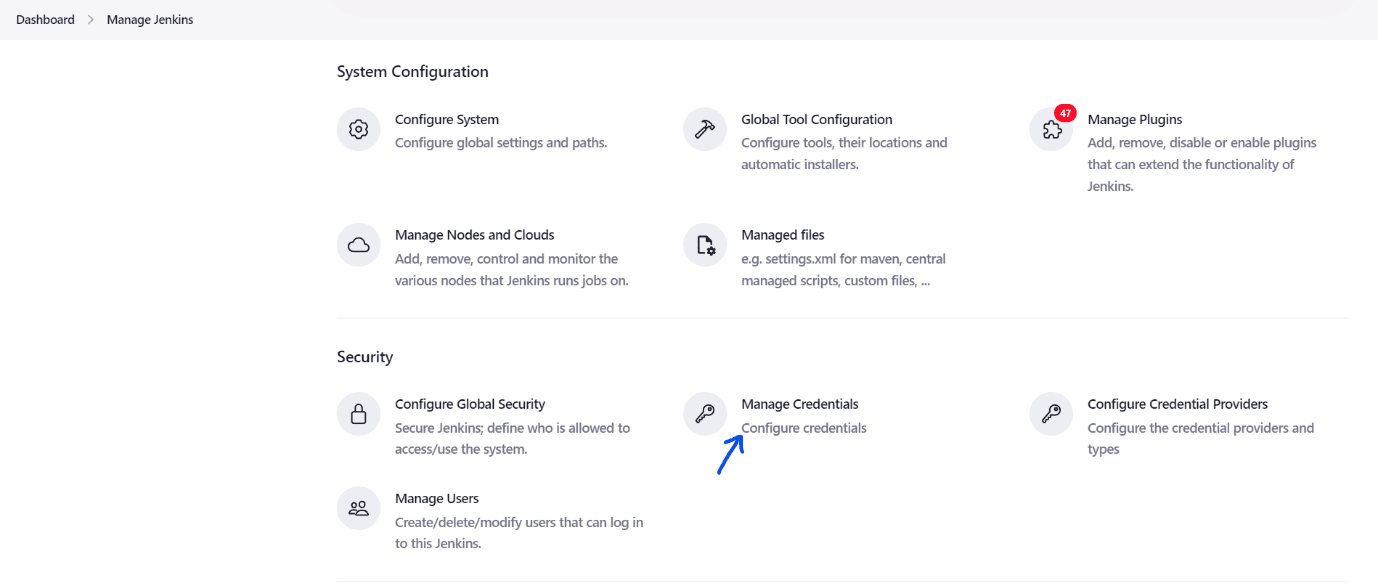
Task: Click the gear icon for Configure System
Action: [x=359, y=130]
